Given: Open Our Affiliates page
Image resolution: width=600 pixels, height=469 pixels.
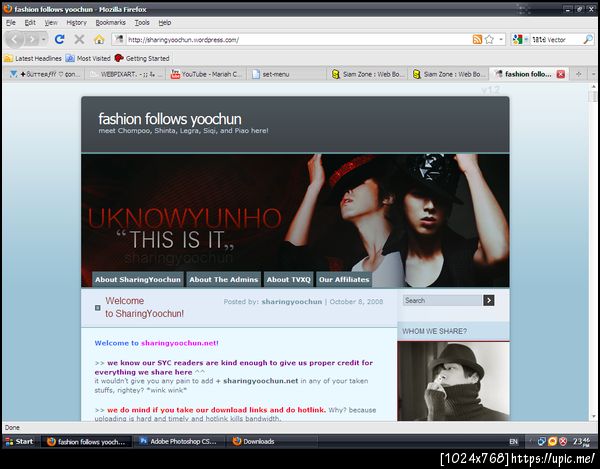Looking at the screenshot, I should point(344,280).
